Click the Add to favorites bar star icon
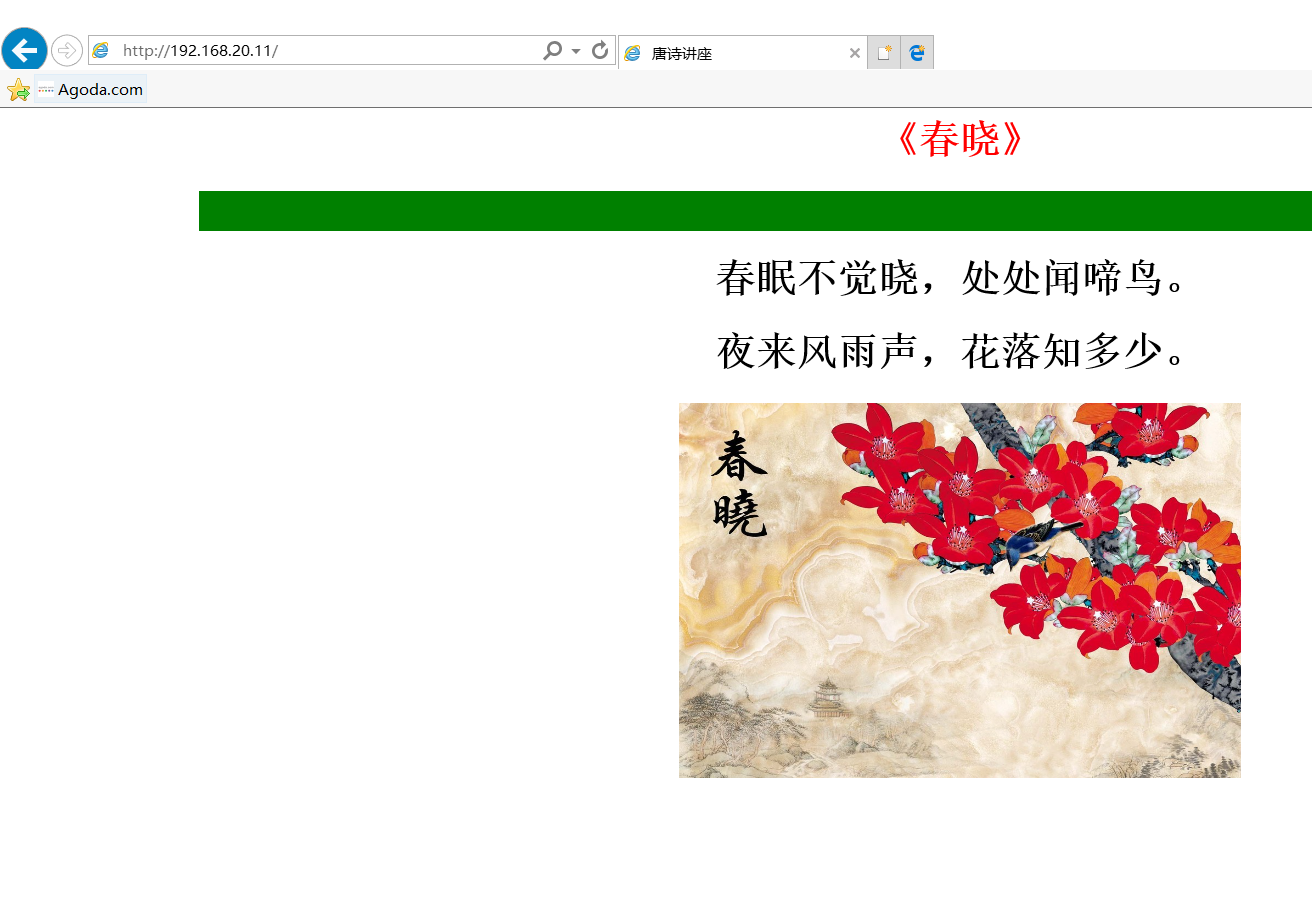1312x915 pixels. 18,90
